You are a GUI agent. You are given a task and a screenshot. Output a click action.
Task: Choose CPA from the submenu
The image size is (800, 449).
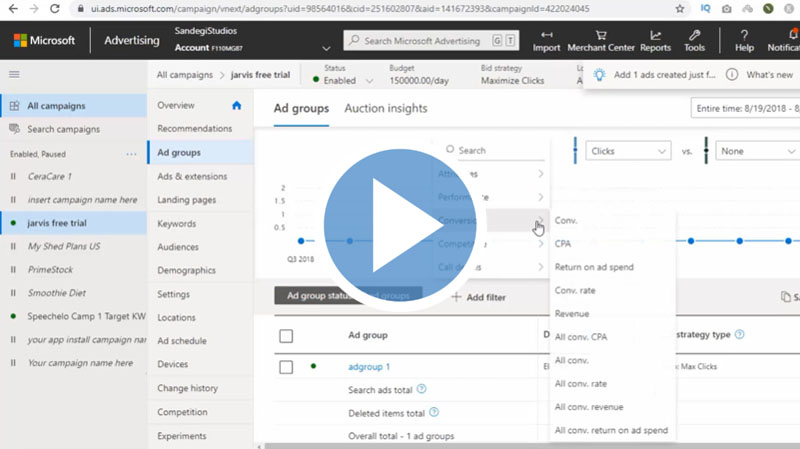tap(563, 243)
